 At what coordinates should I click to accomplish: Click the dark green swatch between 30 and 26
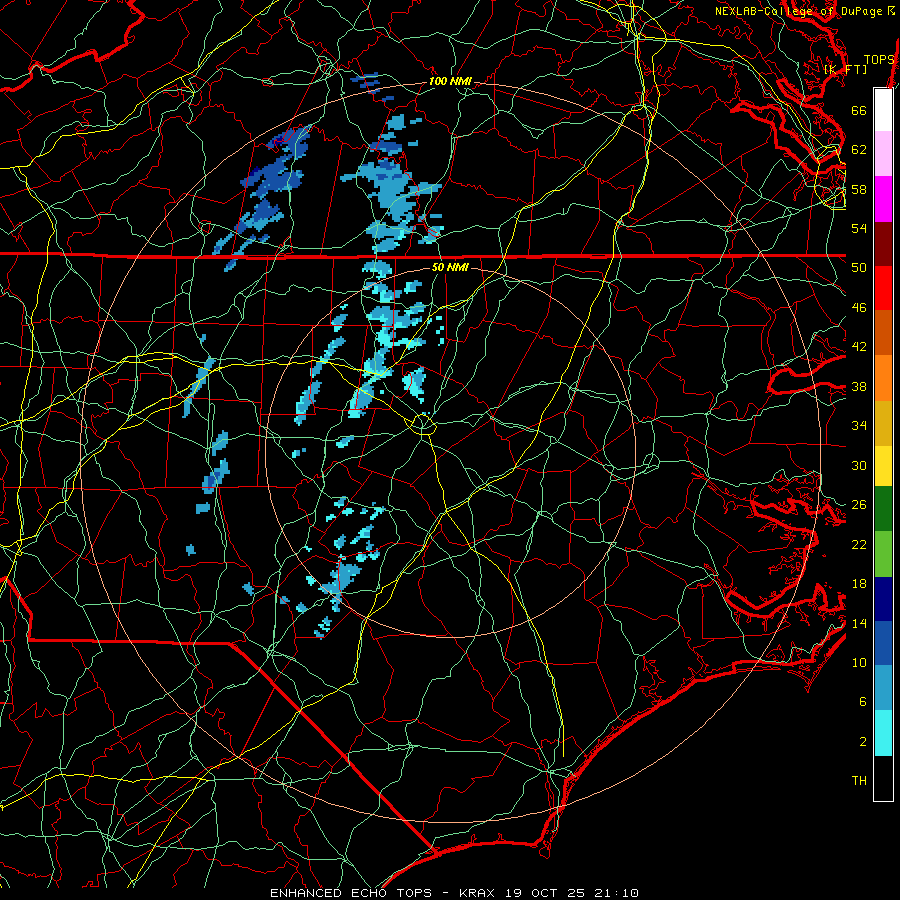point(883,509)
